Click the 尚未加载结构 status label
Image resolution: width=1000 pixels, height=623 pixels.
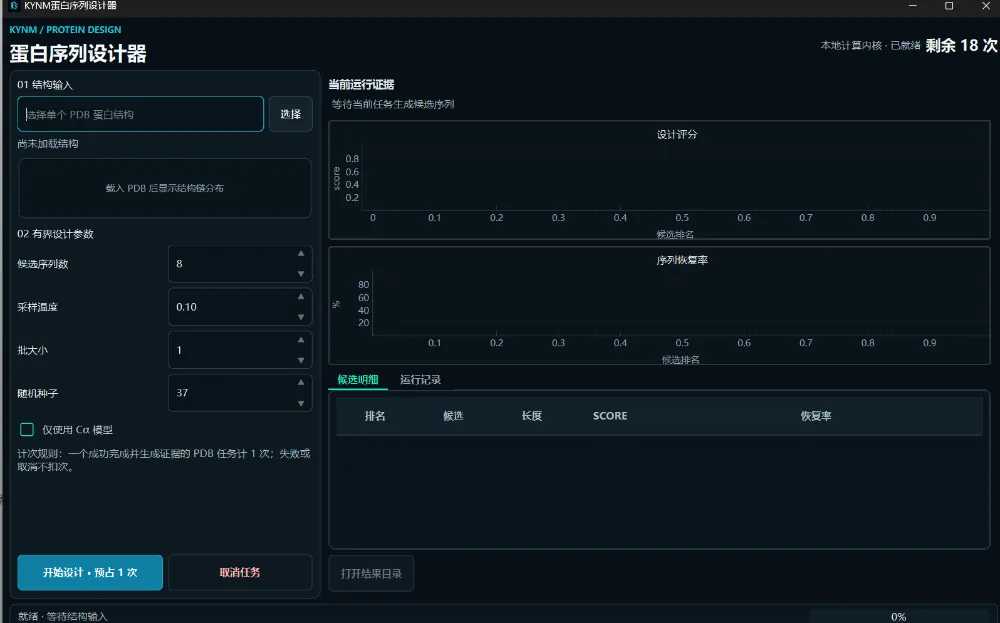point(48,144)
